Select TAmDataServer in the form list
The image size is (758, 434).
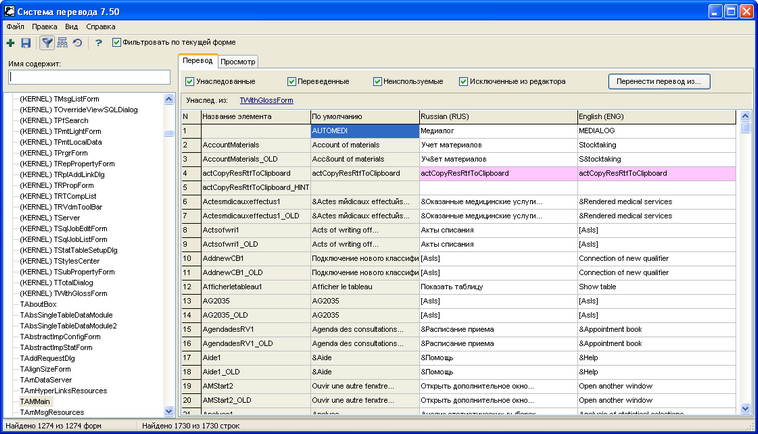46,380
